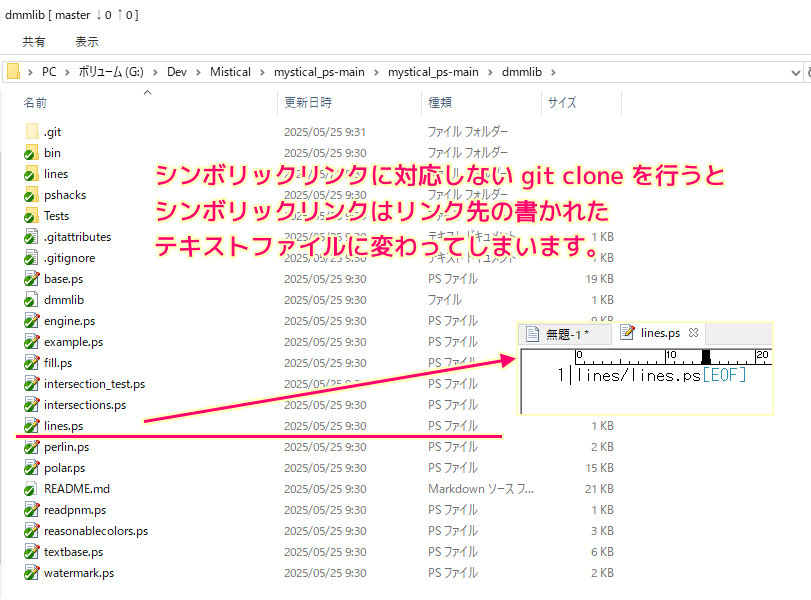Image resolution: width=811 pixels, height=600 pixels.
Task: Select the Tests folder icon
Action: (x=32, y=216)
